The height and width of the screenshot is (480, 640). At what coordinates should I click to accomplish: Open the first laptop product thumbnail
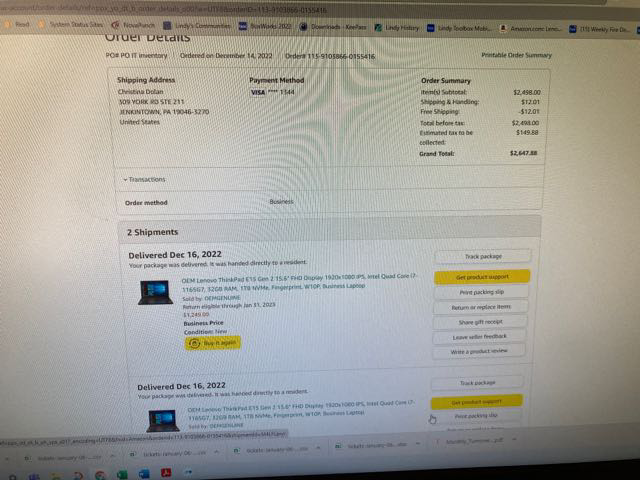(x=156, y=292)
